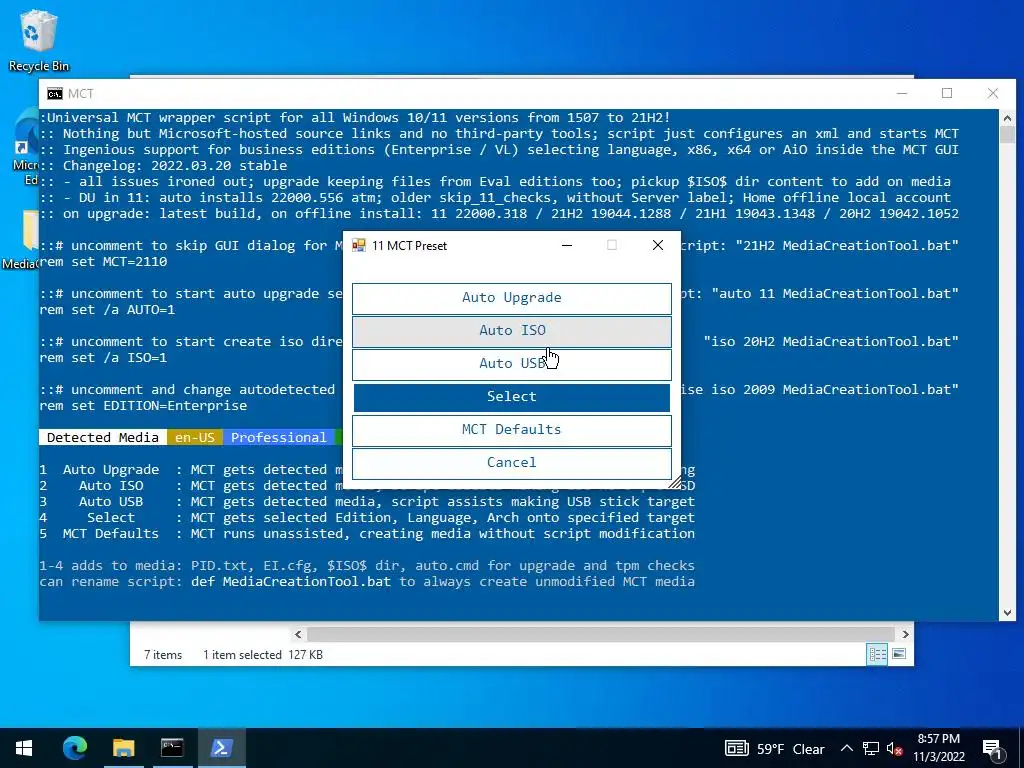Click the MCT console window title icon
The width and height of the screenshot is (1024, 768).
point(55,93)
